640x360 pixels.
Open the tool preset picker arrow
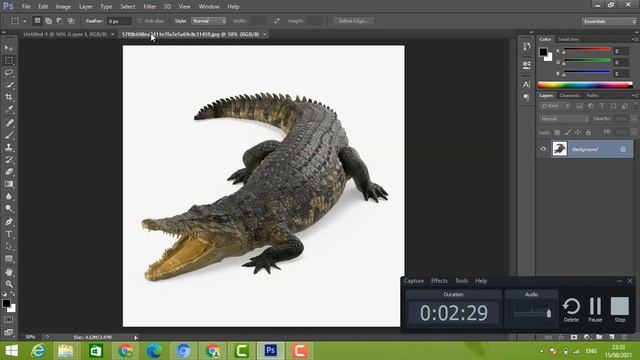(24, 21)
